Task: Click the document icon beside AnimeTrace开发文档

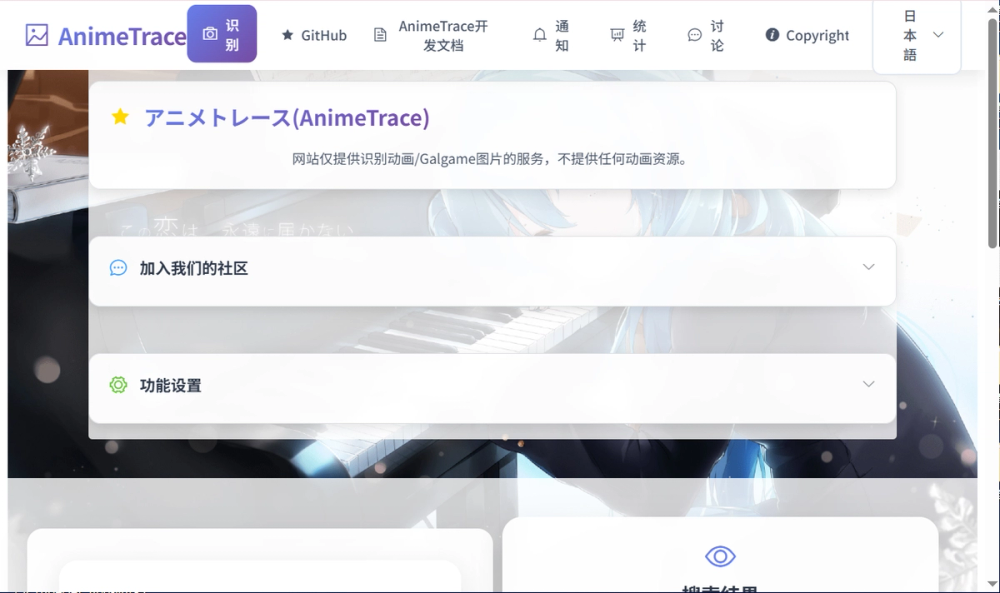Action: 381,33
